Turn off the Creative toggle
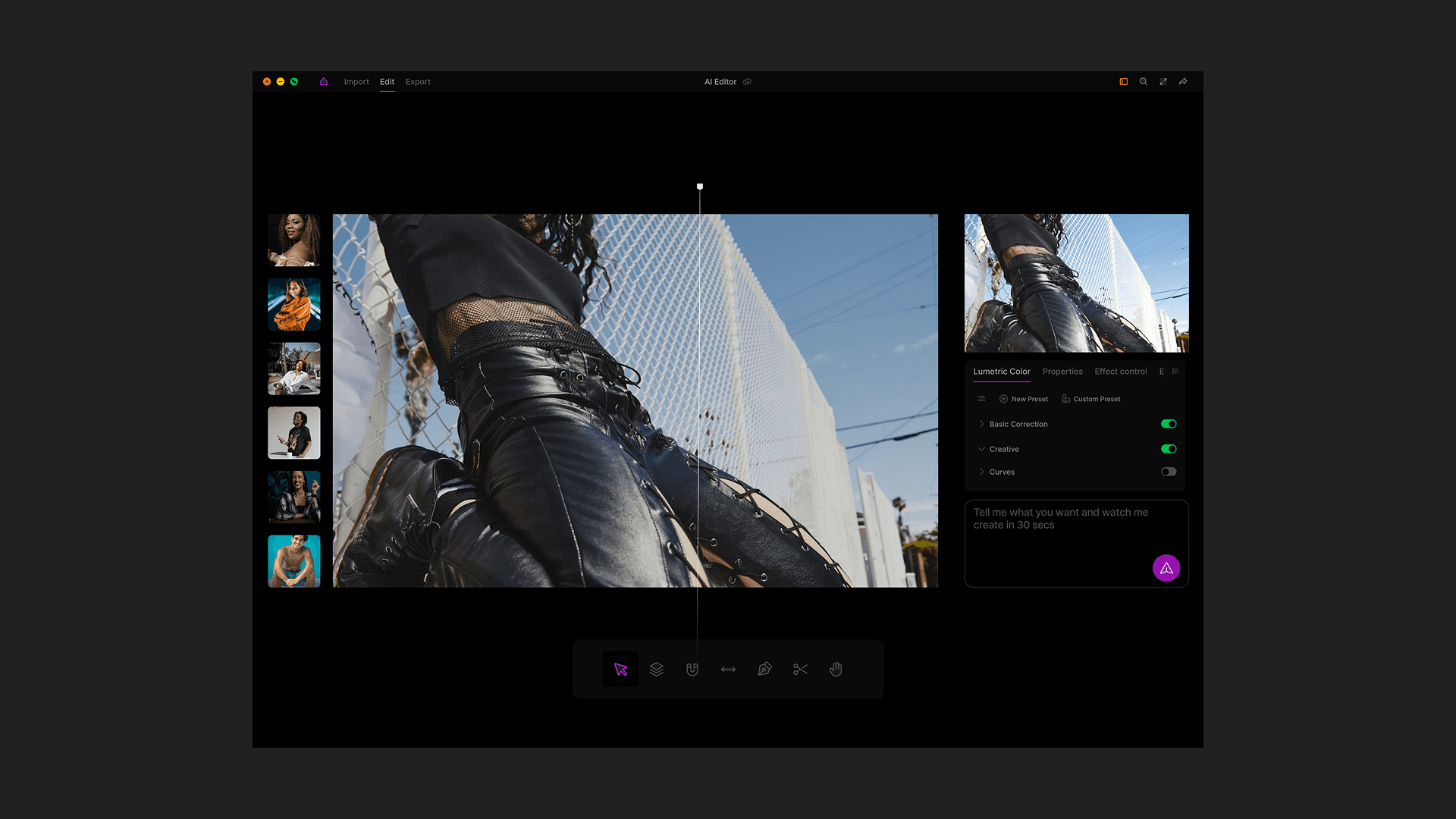 coord(1169,449)
